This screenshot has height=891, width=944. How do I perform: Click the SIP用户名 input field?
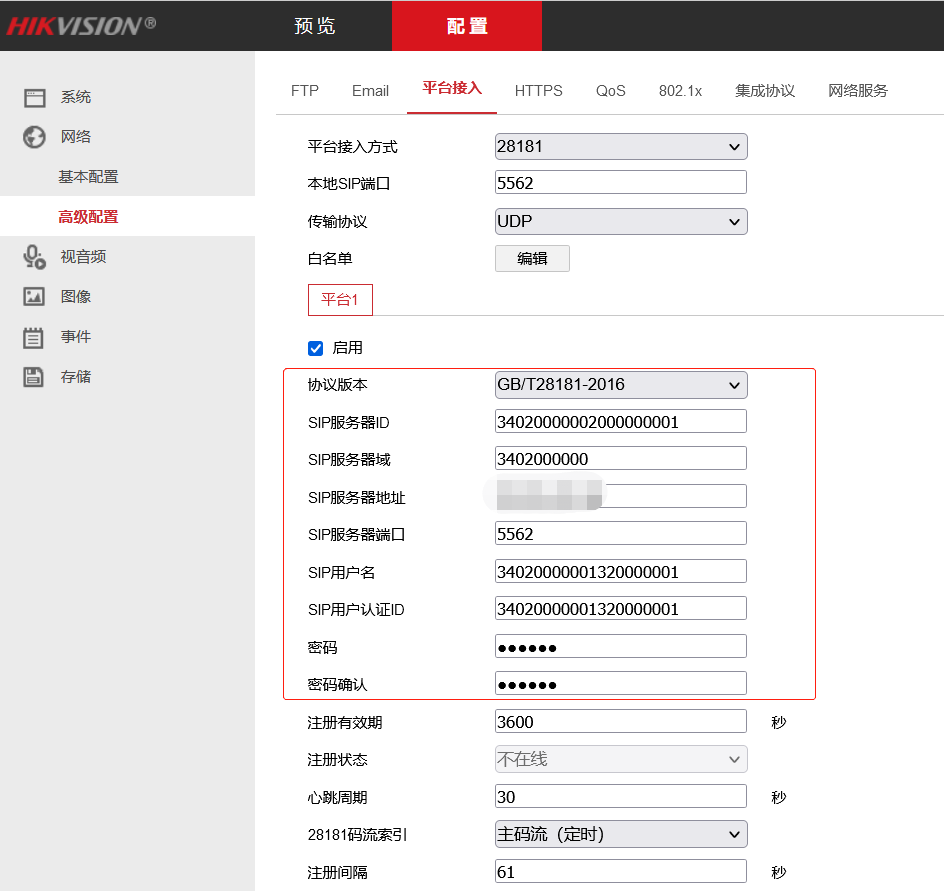[x=621, y=571]
